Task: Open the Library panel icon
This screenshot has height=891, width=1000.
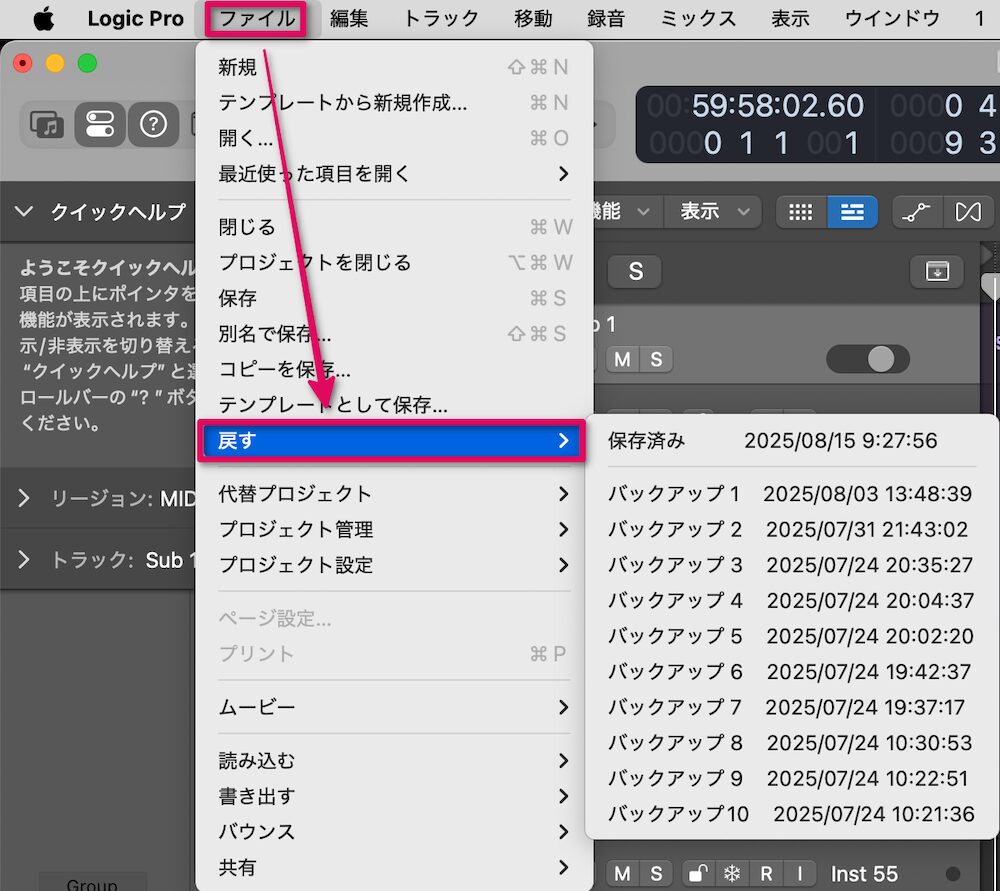Action: click(x=47, y=124)
